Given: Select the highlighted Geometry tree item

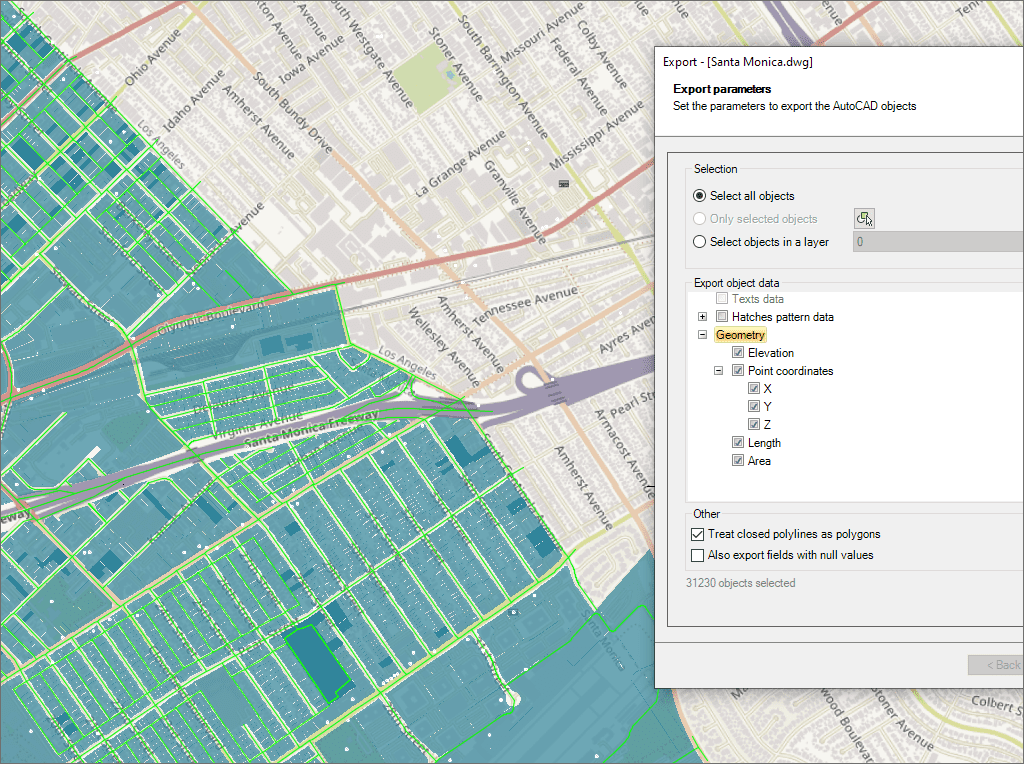Looking at the screenshot, I should 740,335.
